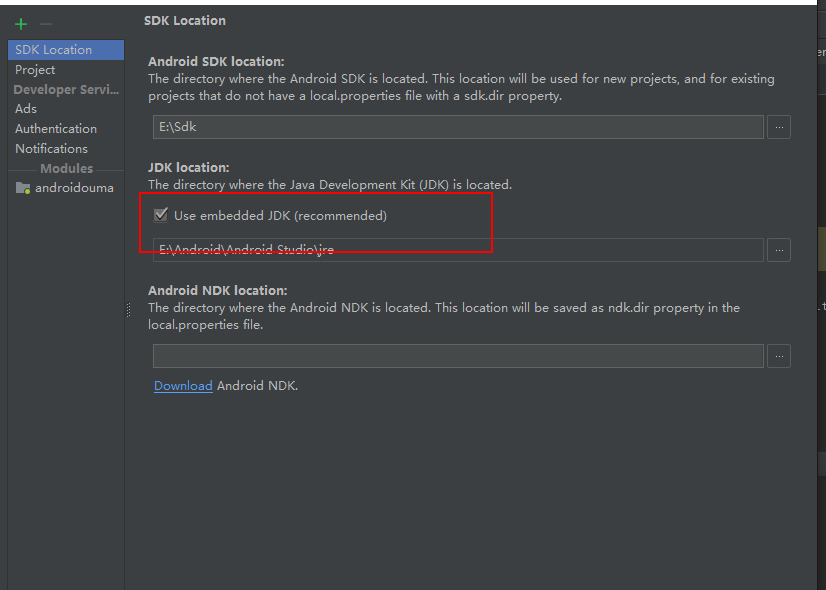This screenshot has width=826, height=590.
Task: Toggle Use embedded JDK checkbox
Action: coord(161,215)
